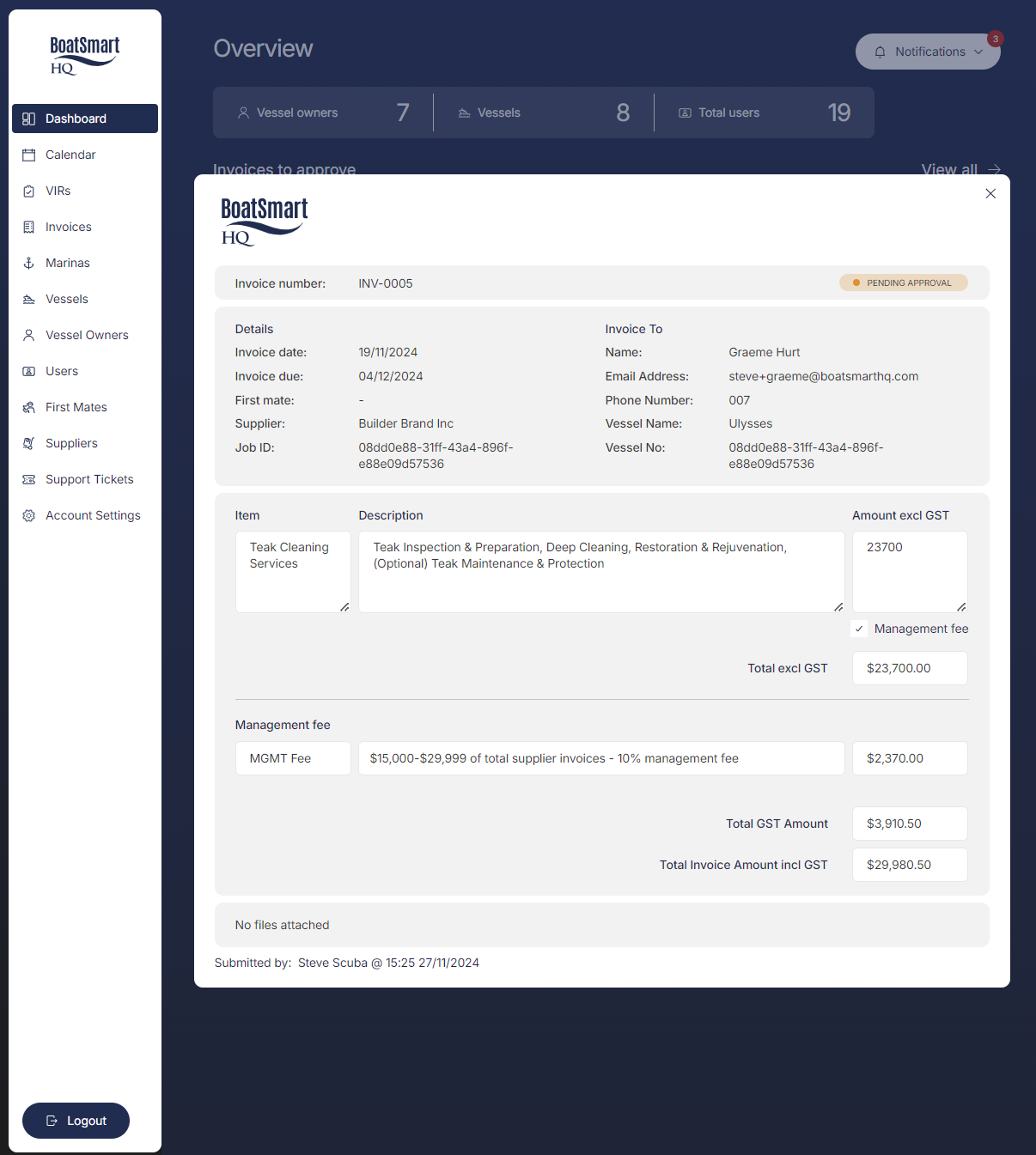
Task: Click the Support Tickets ticket icon
Action: [x=28, y=479]
